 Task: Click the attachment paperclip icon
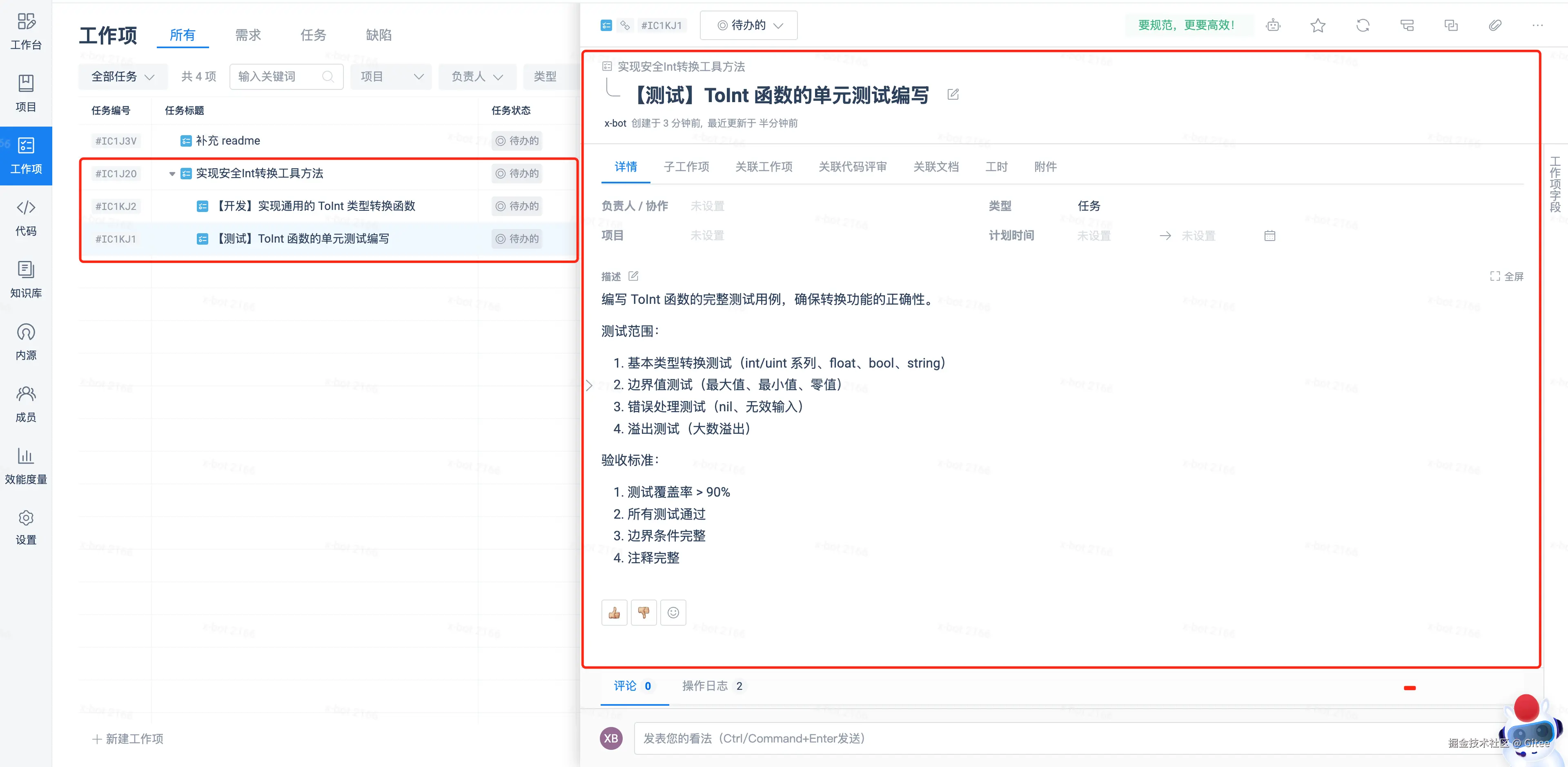click(1495, 26)
